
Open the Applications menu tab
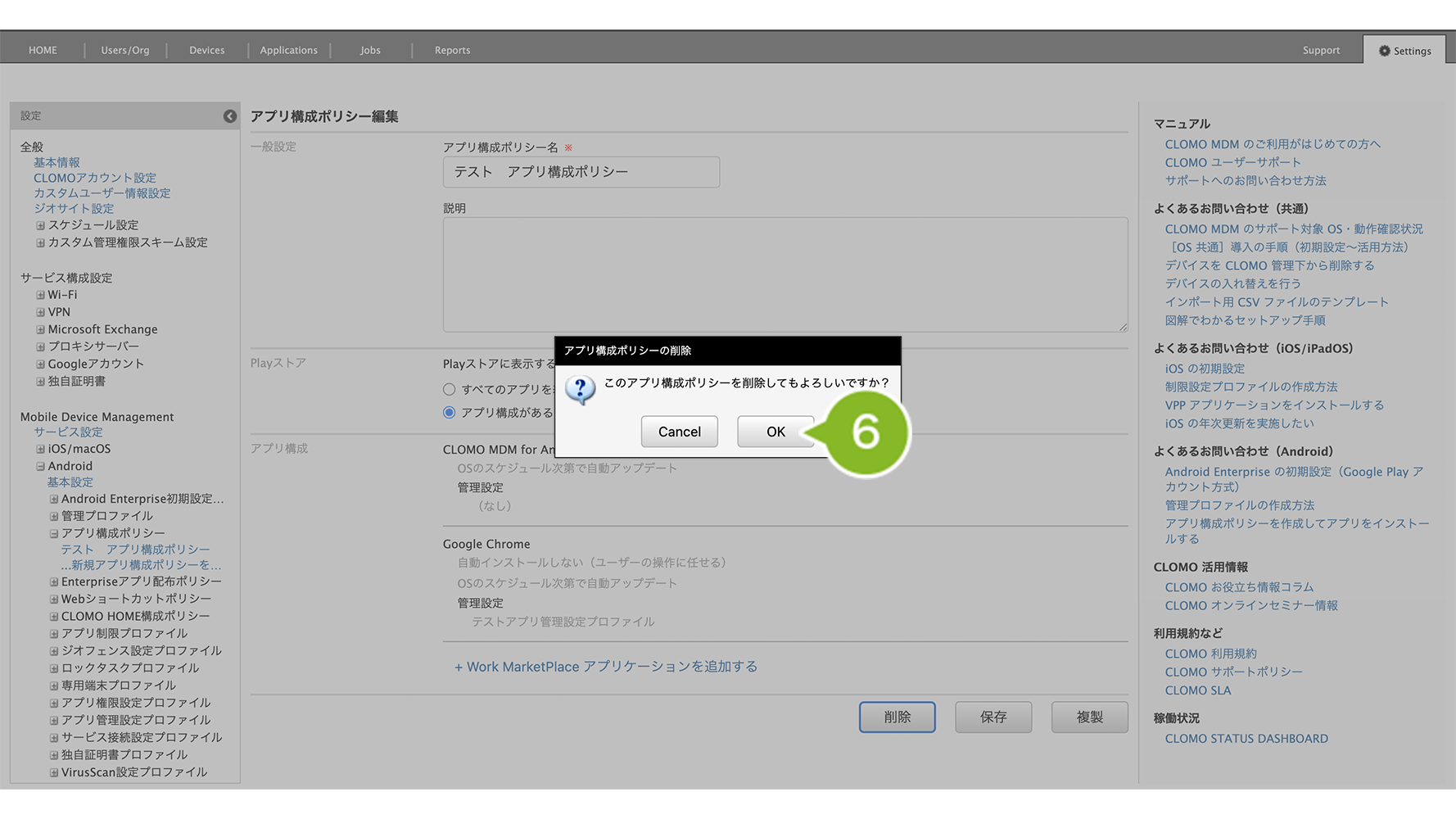288,51
